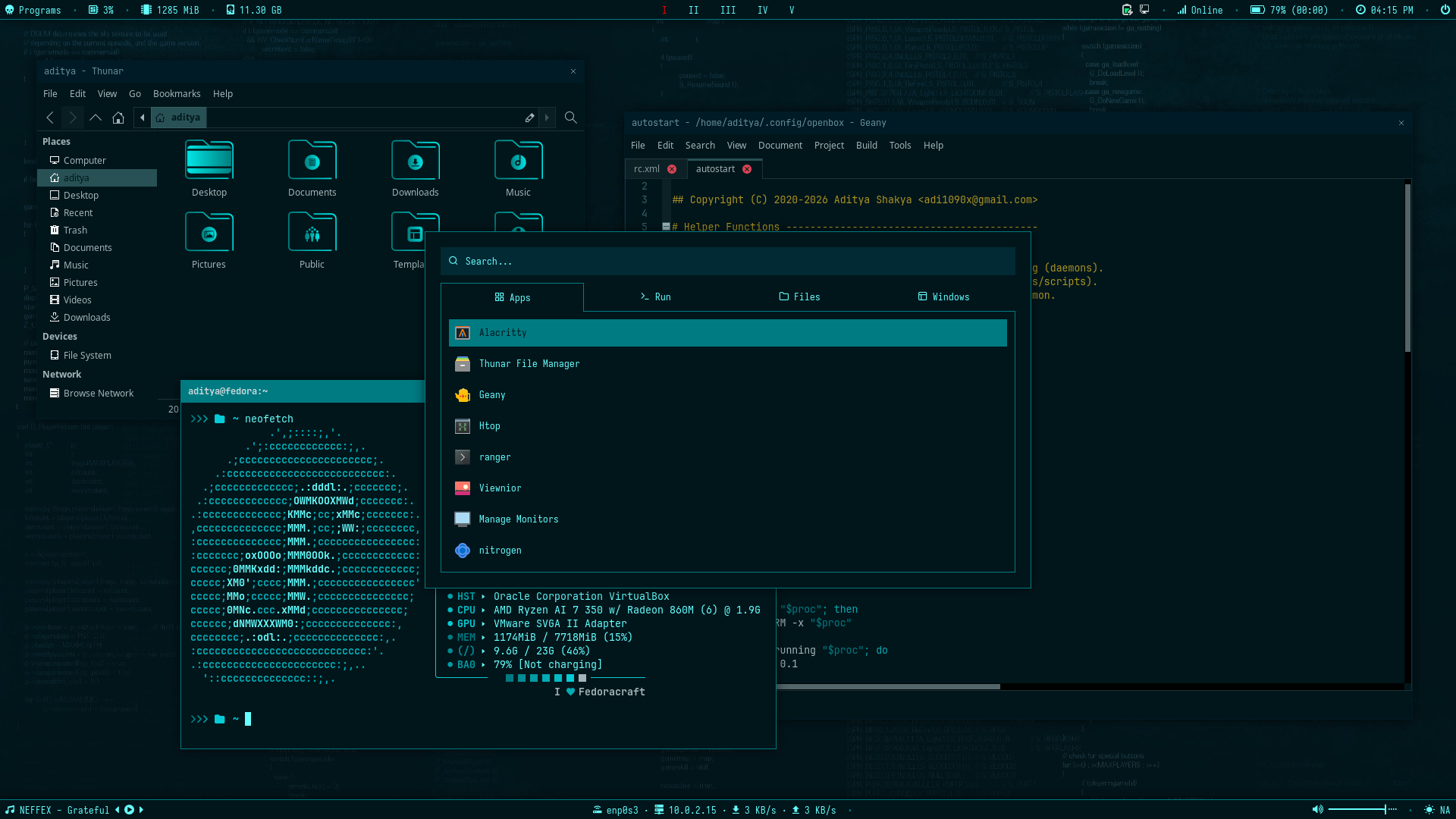Click the 04:15 PM clock
Image resolution: width=1456 pixels, height=819 pixels.
[1385, 10]
